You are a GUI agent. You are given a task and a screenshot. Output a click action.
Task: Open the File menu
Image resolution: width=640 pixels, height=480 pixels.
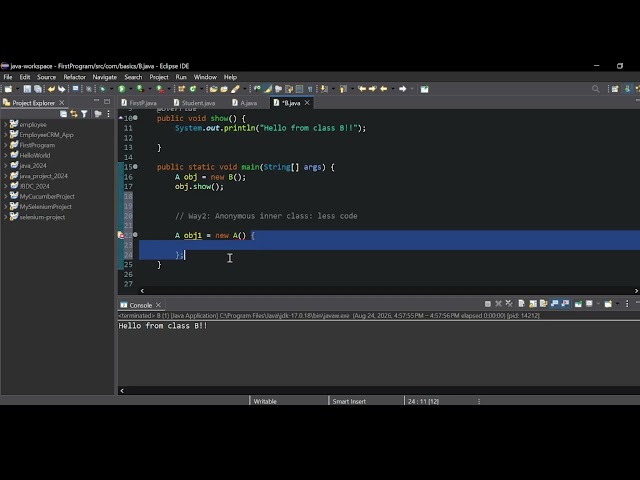coord(8,77)
